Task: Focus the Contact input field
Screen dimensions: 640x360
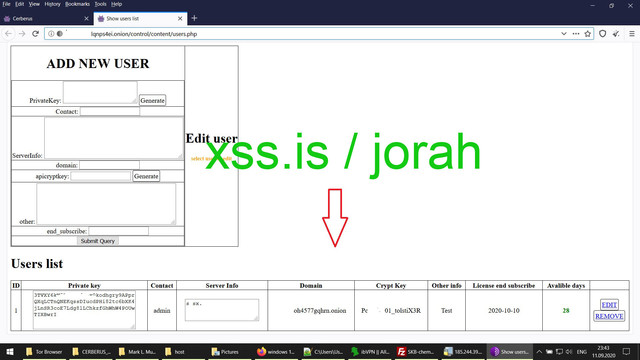Action: point(110,111)
